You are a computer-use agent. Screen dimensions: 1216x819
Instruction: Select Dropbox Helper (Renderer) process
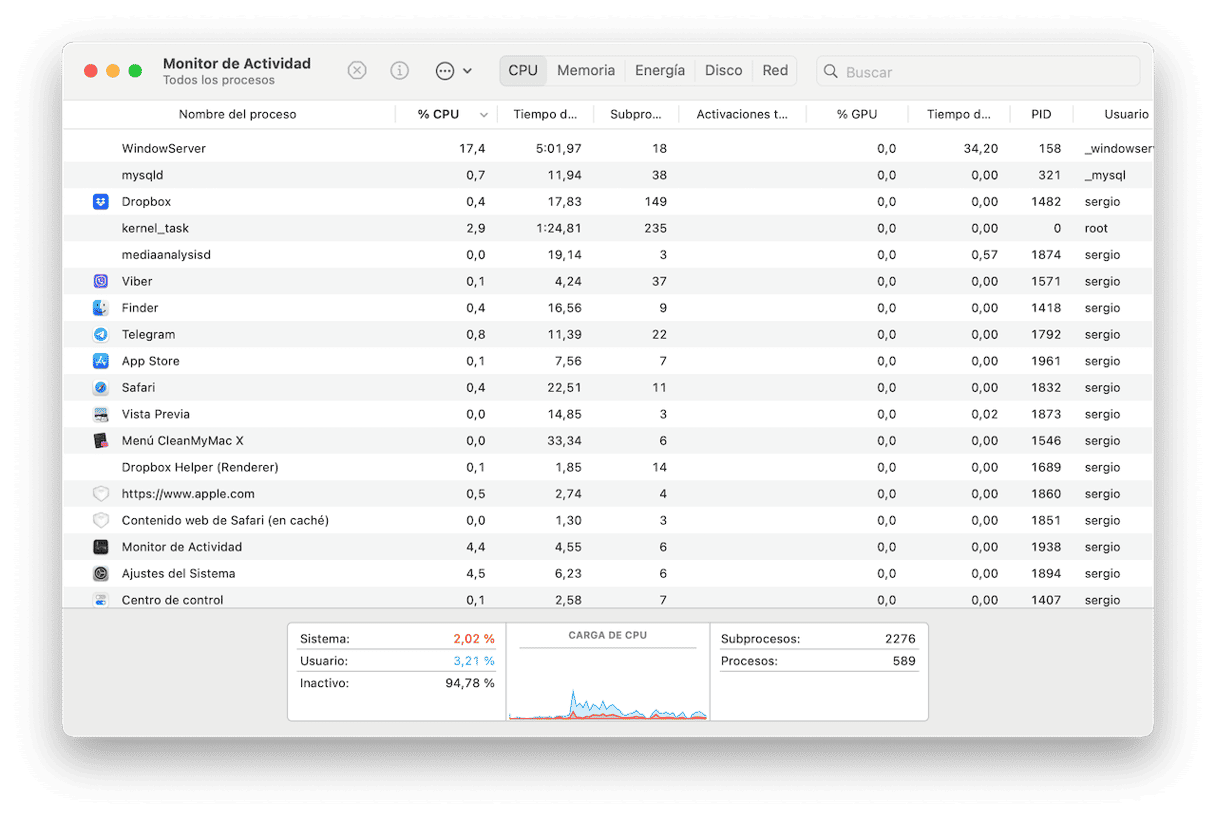[x=200, y=467]
